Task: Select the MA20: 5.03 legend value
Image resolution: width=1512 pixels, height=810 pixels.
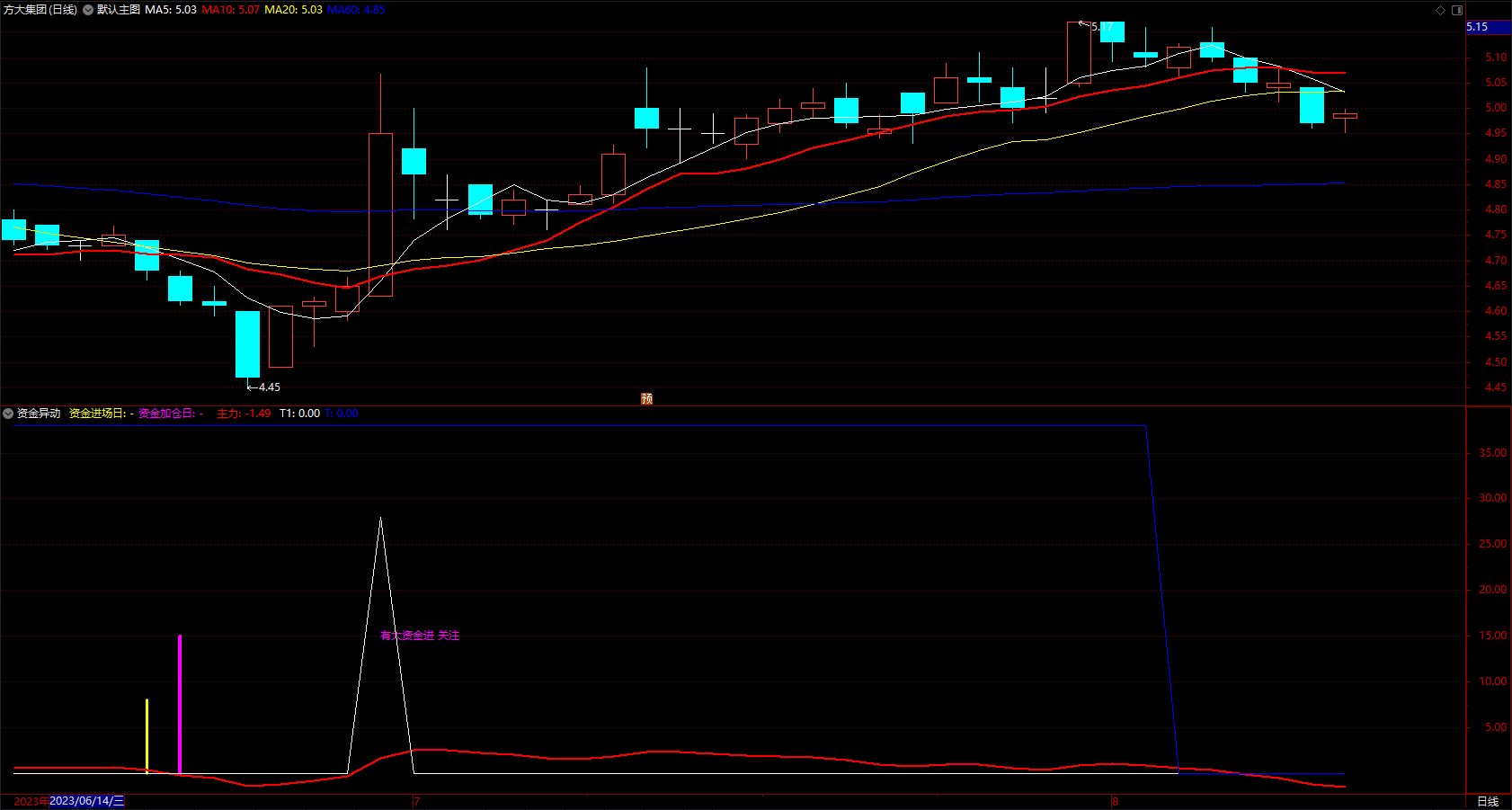Action: point(293,10)
